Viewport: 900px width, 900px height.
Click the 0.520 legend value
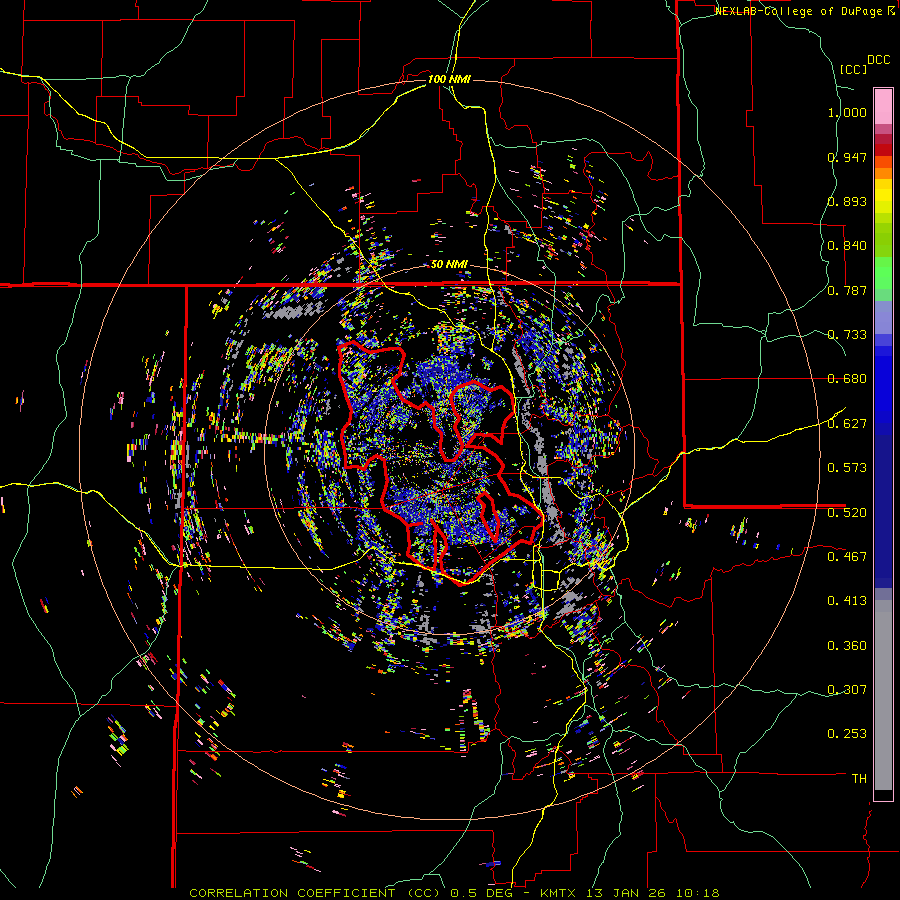pos(847,512)
